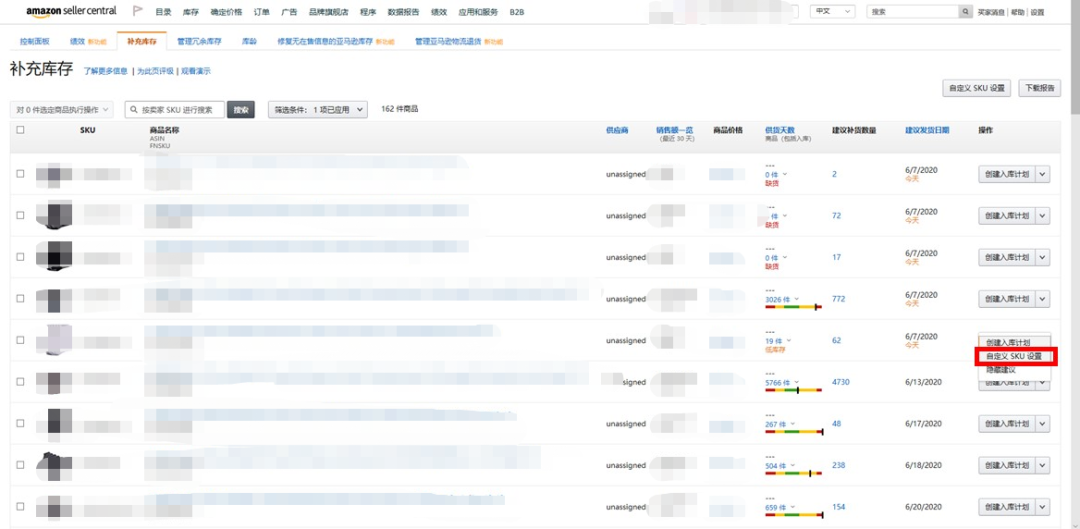
Task: Sort by 建议发货日期 column header
Action: point(926,130)
